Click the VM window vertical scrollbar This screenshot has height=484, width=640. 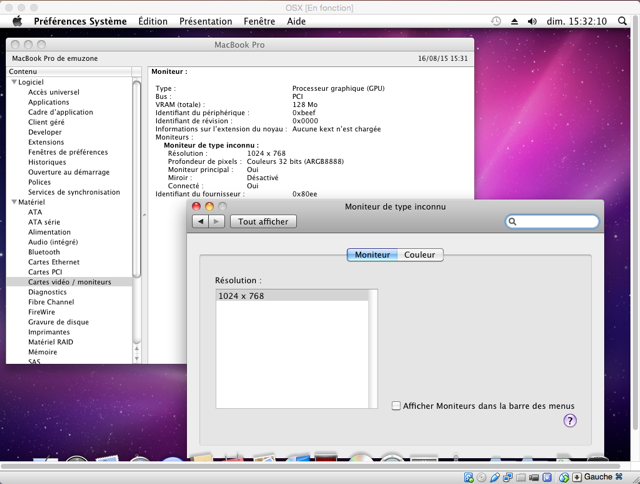pyautogui.click(x=635, y=224)
